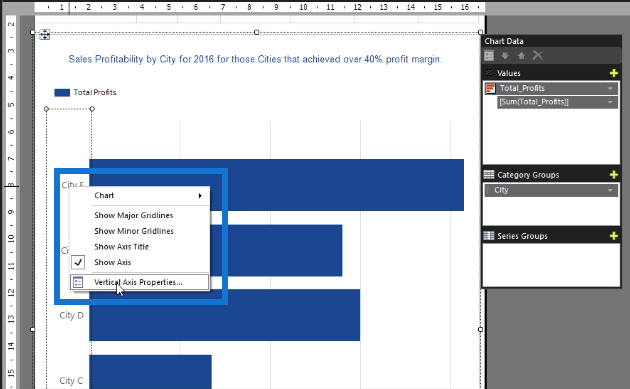This screenshot has height=389, width=630.
Task: Click the Vertical Axis Properties menu icon
Action: pos(78,283)
